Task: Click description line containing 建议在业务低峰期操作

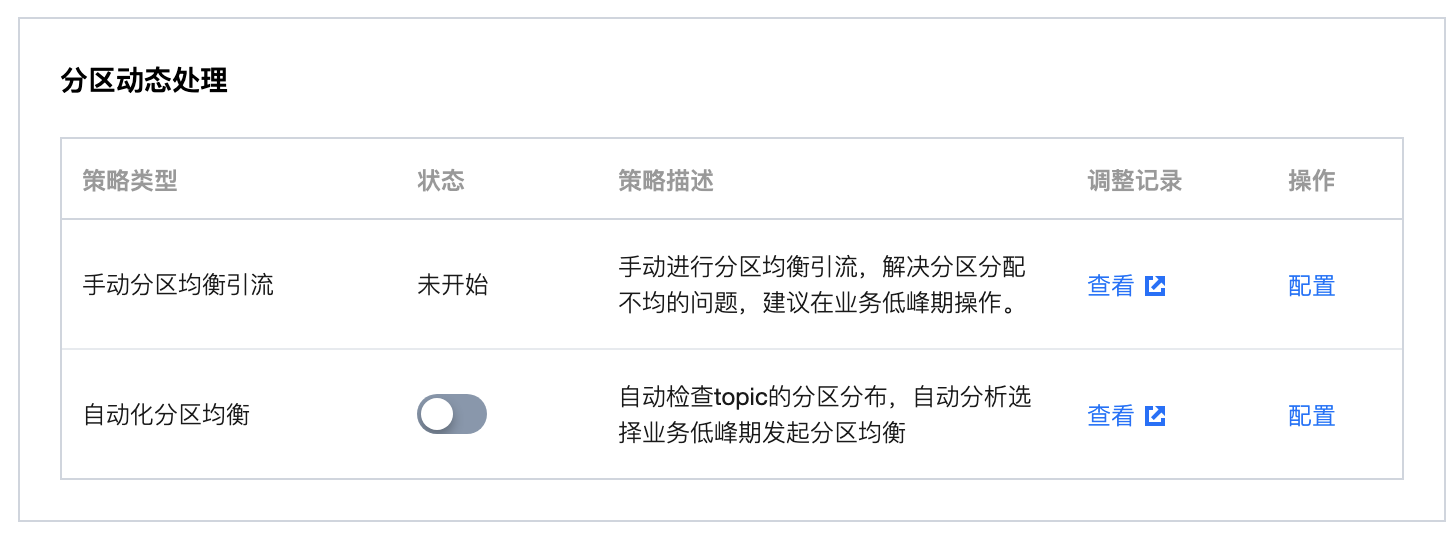Action: (818, 304)
